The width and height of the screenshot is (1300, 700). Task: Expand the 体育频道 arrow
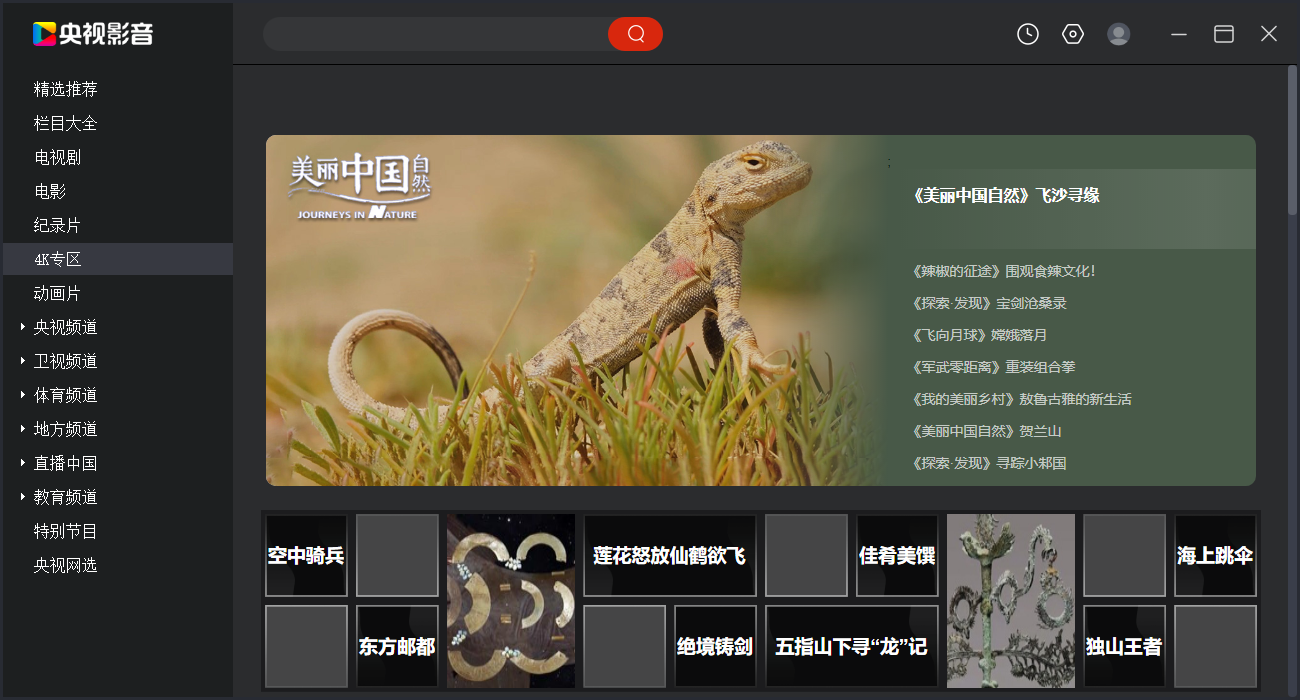coord(23,395)
